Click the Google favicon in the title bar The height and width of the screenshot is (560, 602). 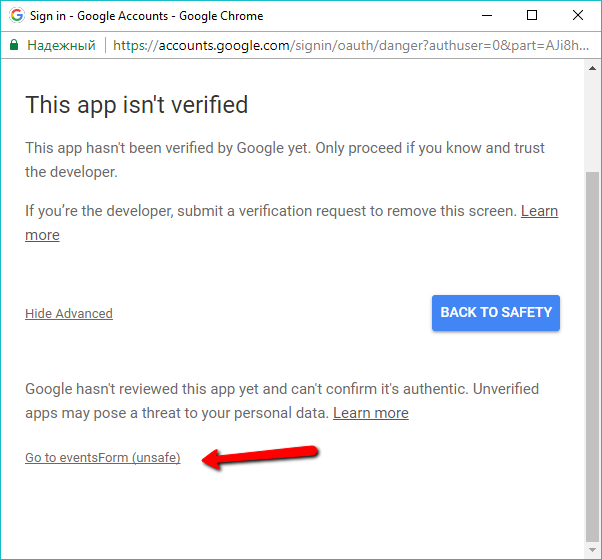(16, 16)
